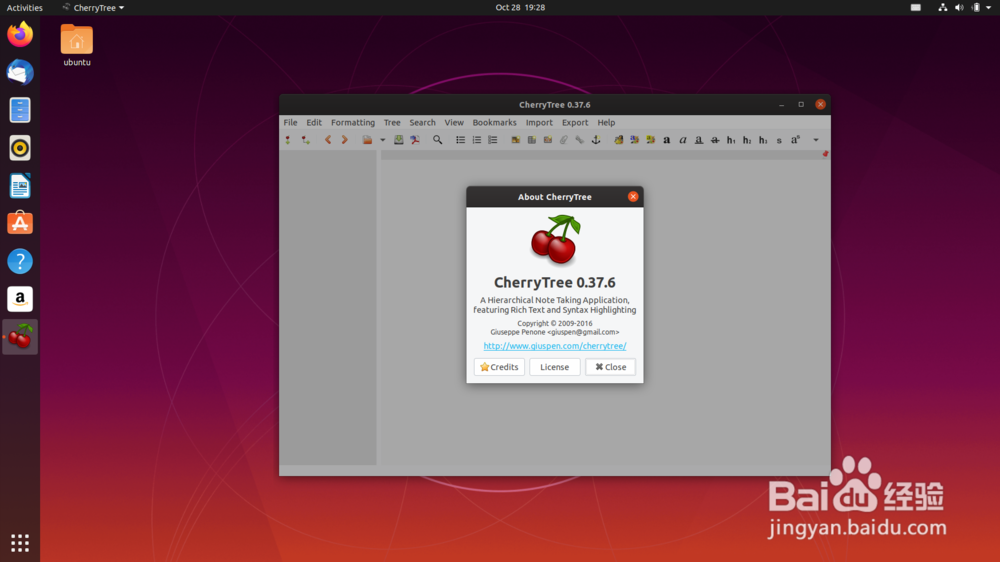
Task: Open the Help menu
Action: coord(606,122)
